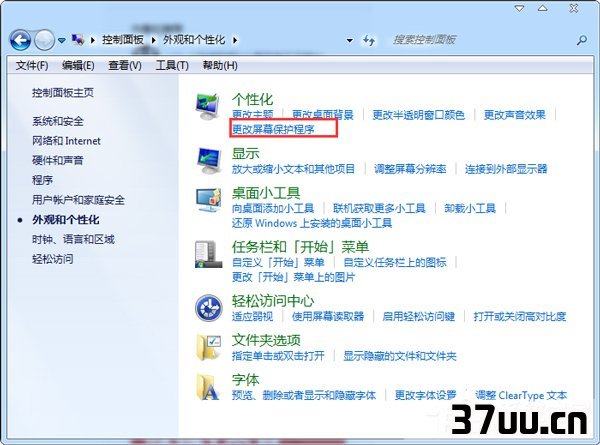Click 更改字体设置 link
The image size is (600, 445).
coord(426,395)
